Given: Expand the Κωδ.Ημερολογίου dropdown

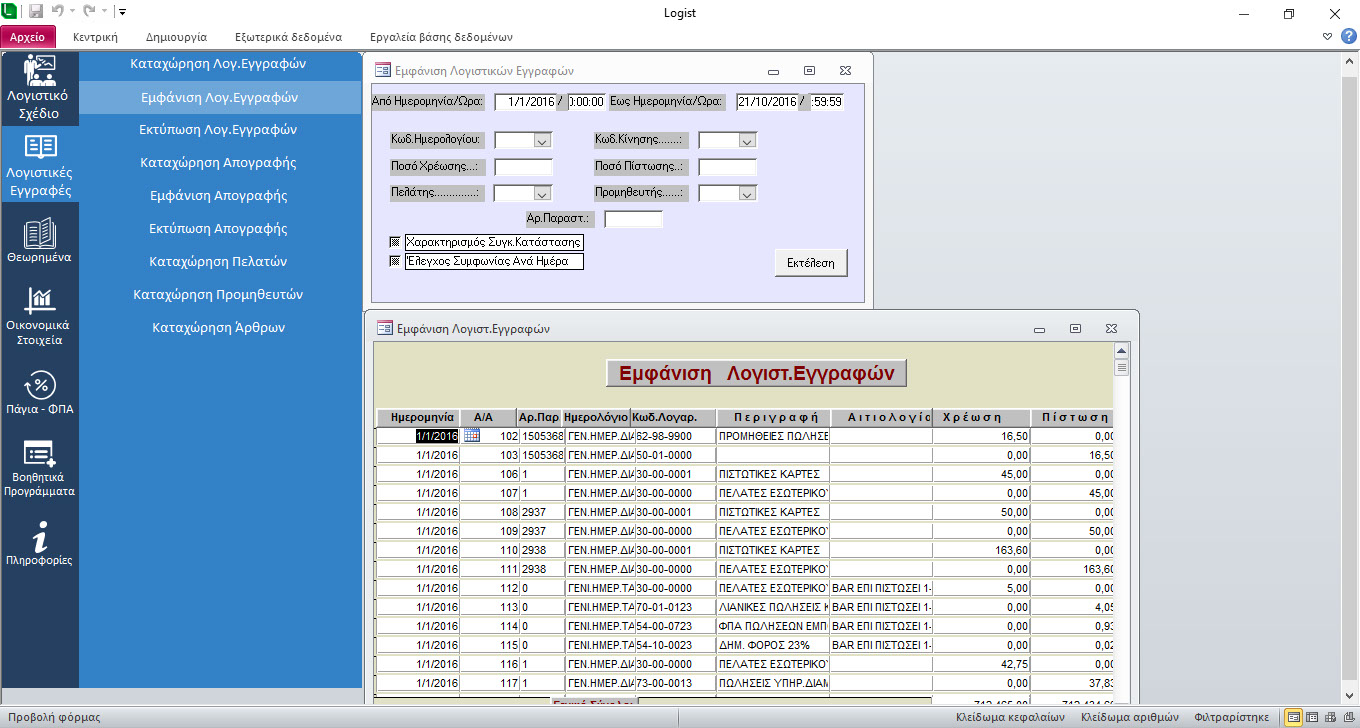Looking at the screenshot, I should tap(542, 141).
